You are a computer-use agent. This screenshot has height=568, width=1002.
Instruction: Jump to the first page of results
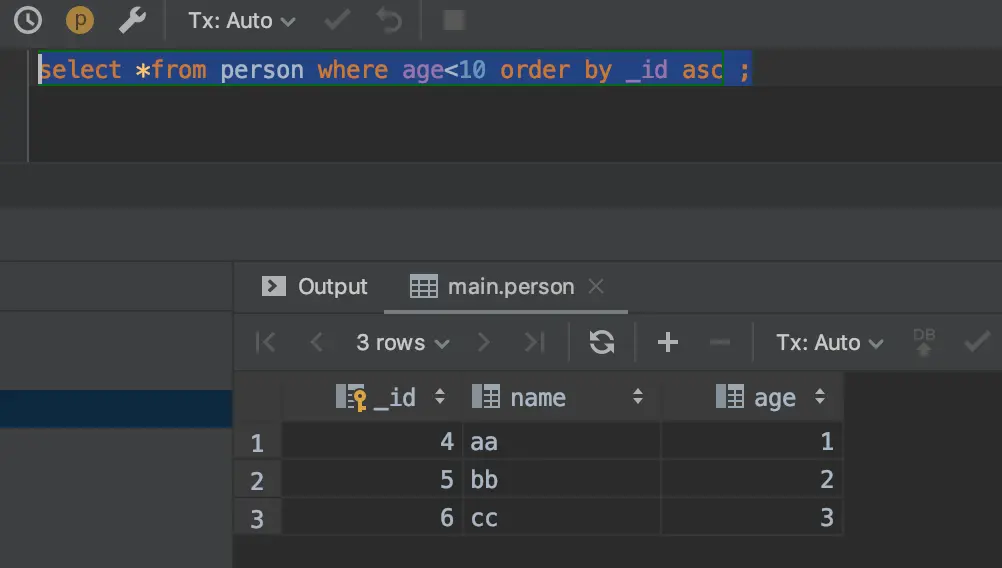coord(265,342)
